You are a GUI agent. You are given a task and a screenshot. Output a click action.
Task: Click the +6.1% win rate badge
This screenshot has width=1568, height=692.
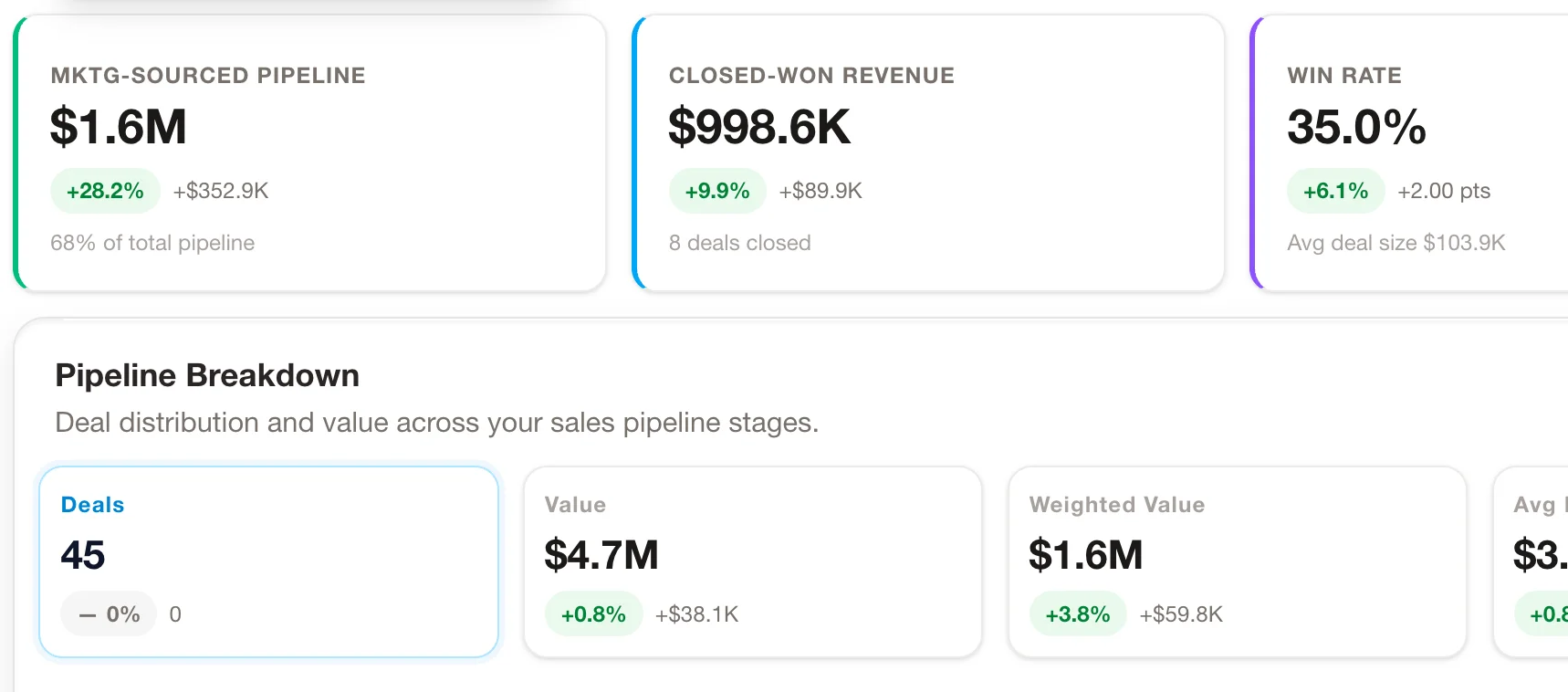tap(1336, 191)
